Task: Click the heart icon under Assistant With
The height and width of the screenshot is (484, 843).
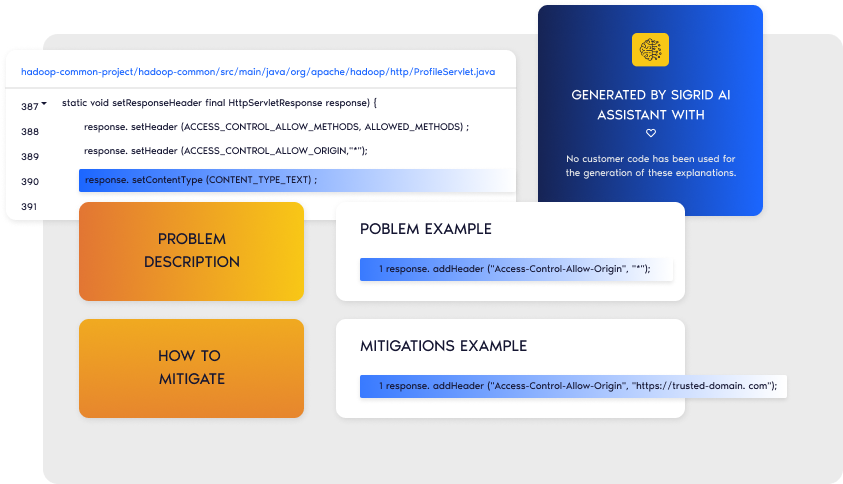Action: [x=651, y=133]
